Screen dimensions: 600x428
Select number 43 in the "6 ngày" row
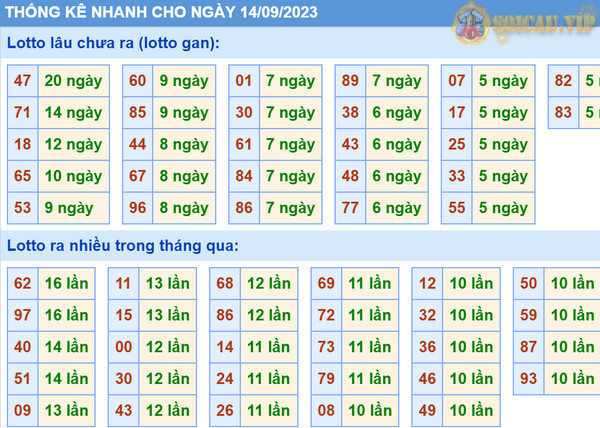click(350, 144)
